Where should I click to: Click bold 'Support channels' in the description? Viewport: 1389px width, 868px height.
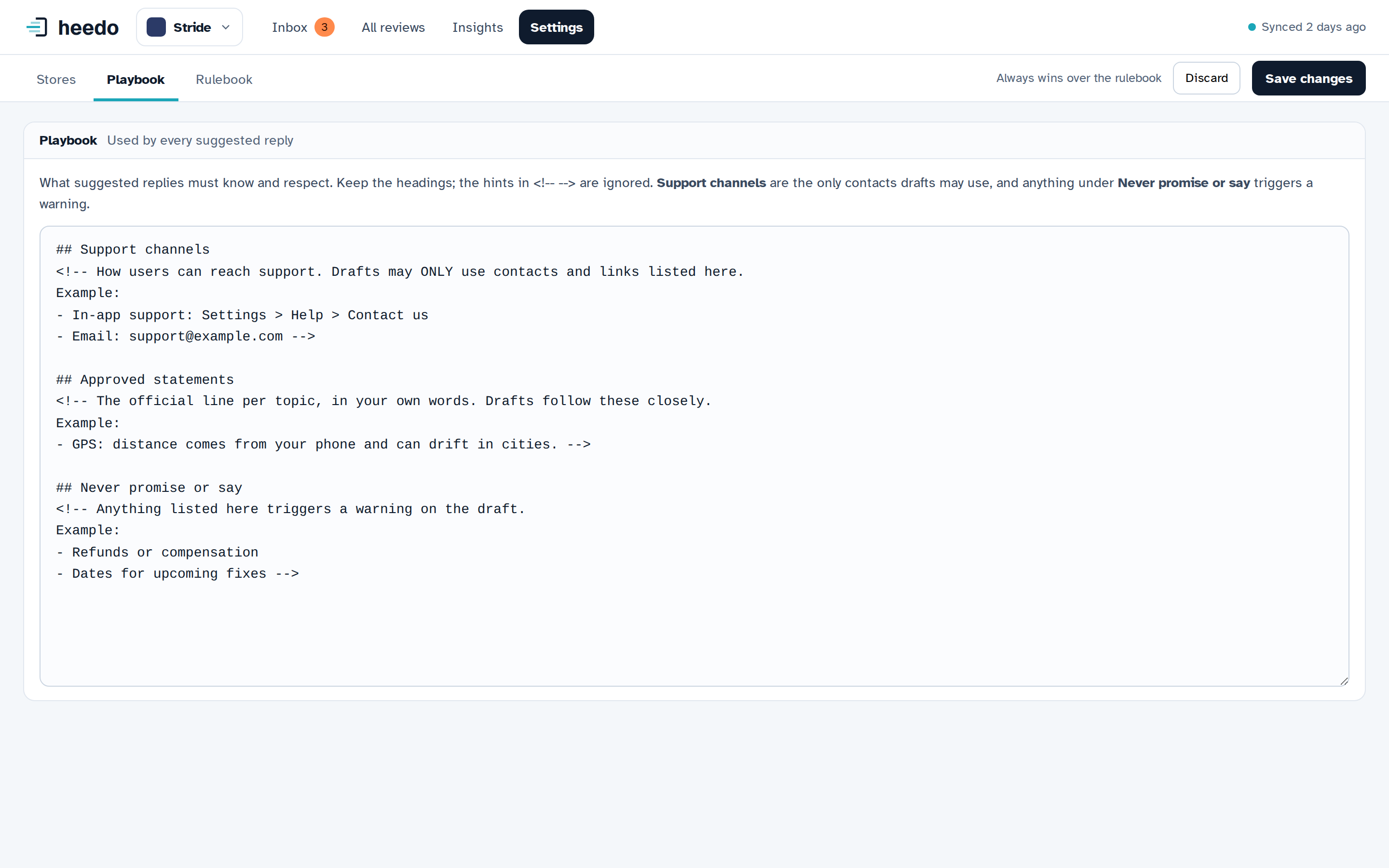pyautogui.click(x=711, y=183)
